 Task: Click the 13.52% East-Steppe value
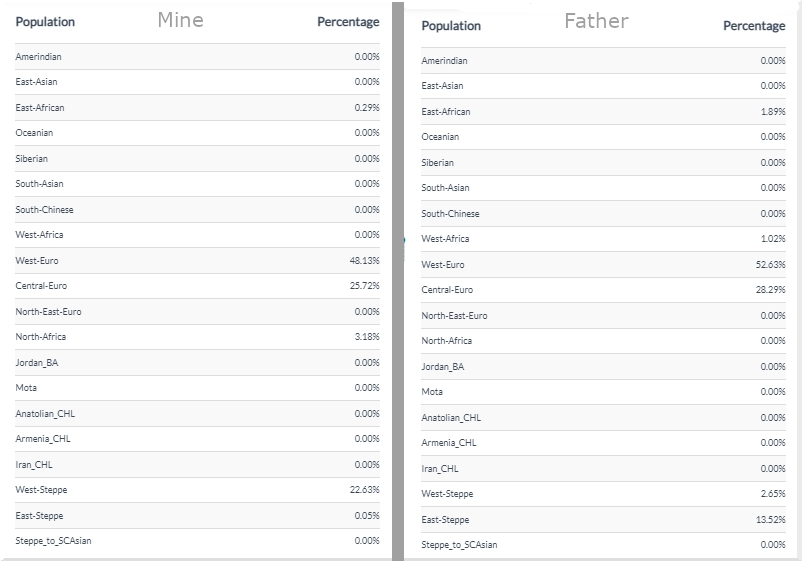tap(770, 520)
